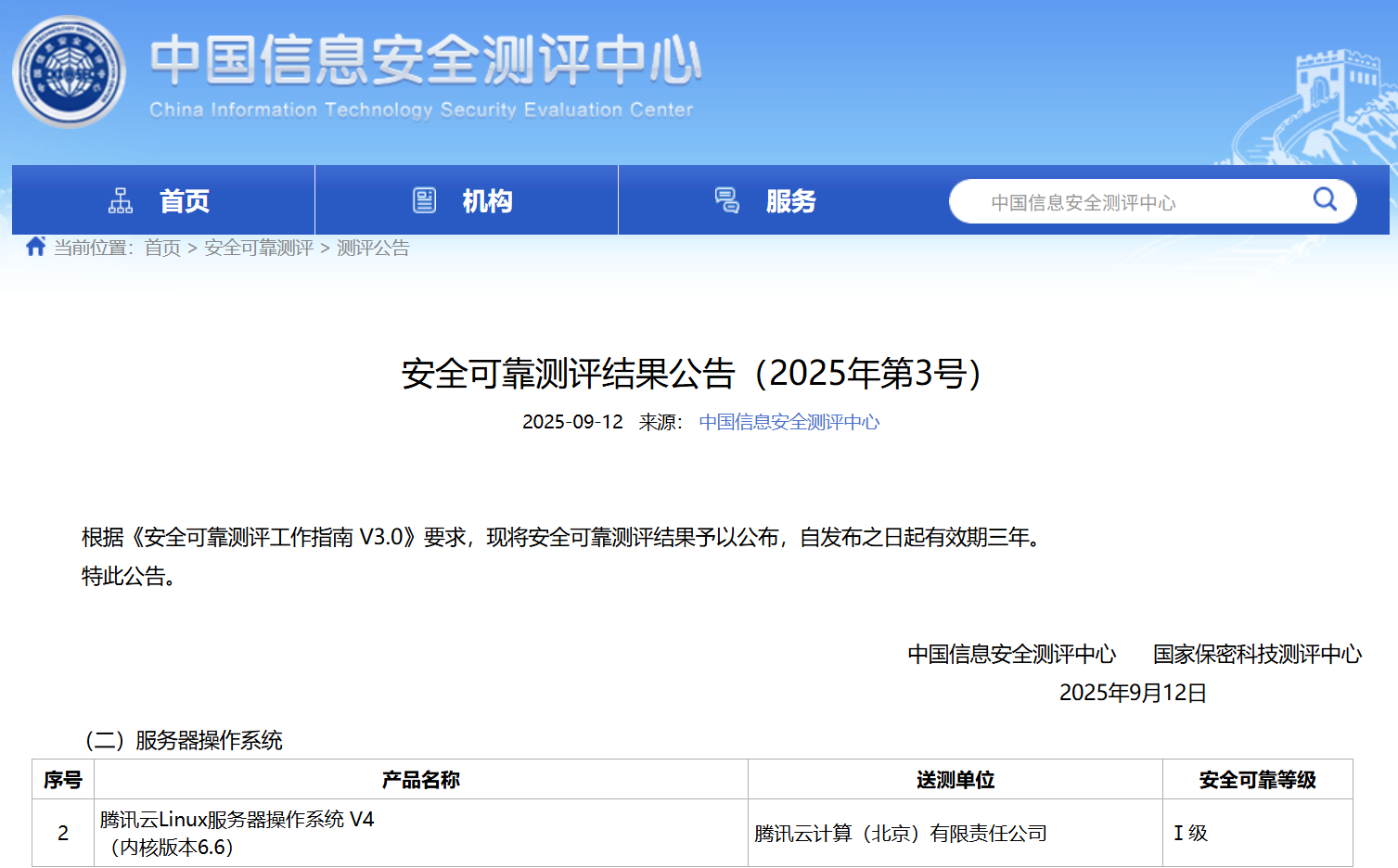Click the 产品名称 column header

421,780
